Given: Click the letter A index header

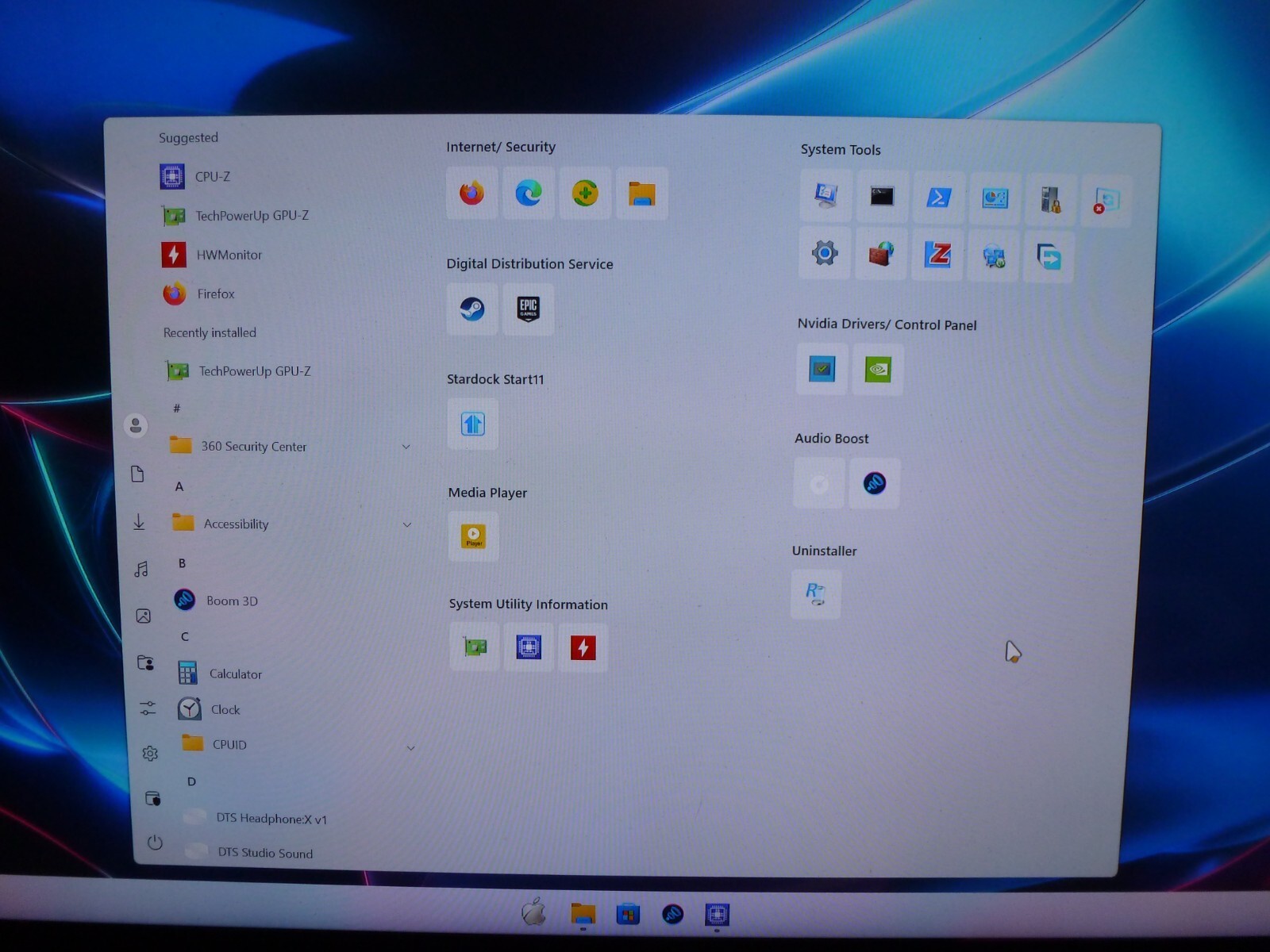Looking at the screenshot, I should tap(179, 486).
